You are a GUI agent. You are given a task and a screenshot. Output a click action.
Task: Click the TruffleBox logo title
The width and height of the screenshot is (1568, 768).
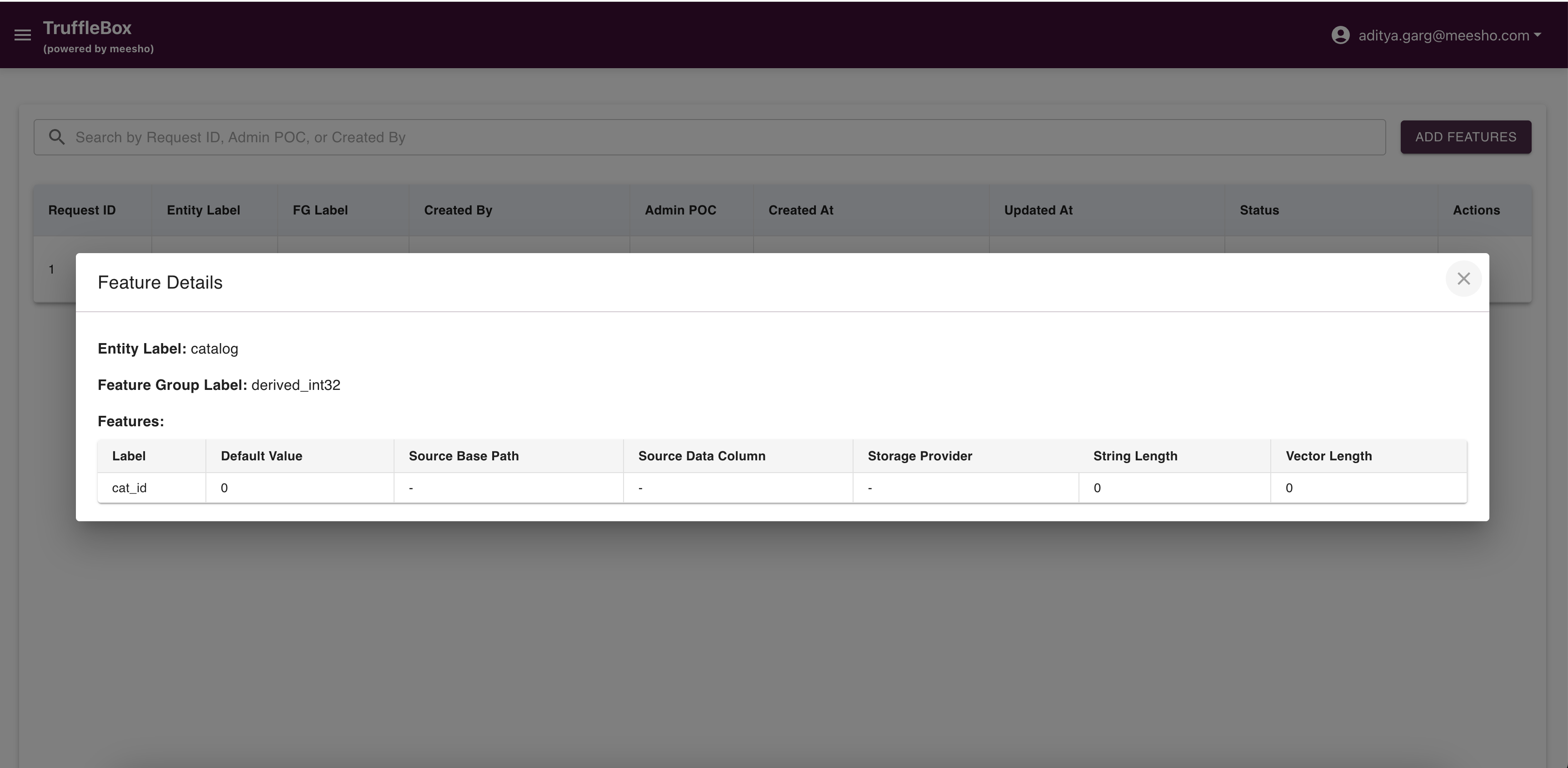click(x=87, y=27)
